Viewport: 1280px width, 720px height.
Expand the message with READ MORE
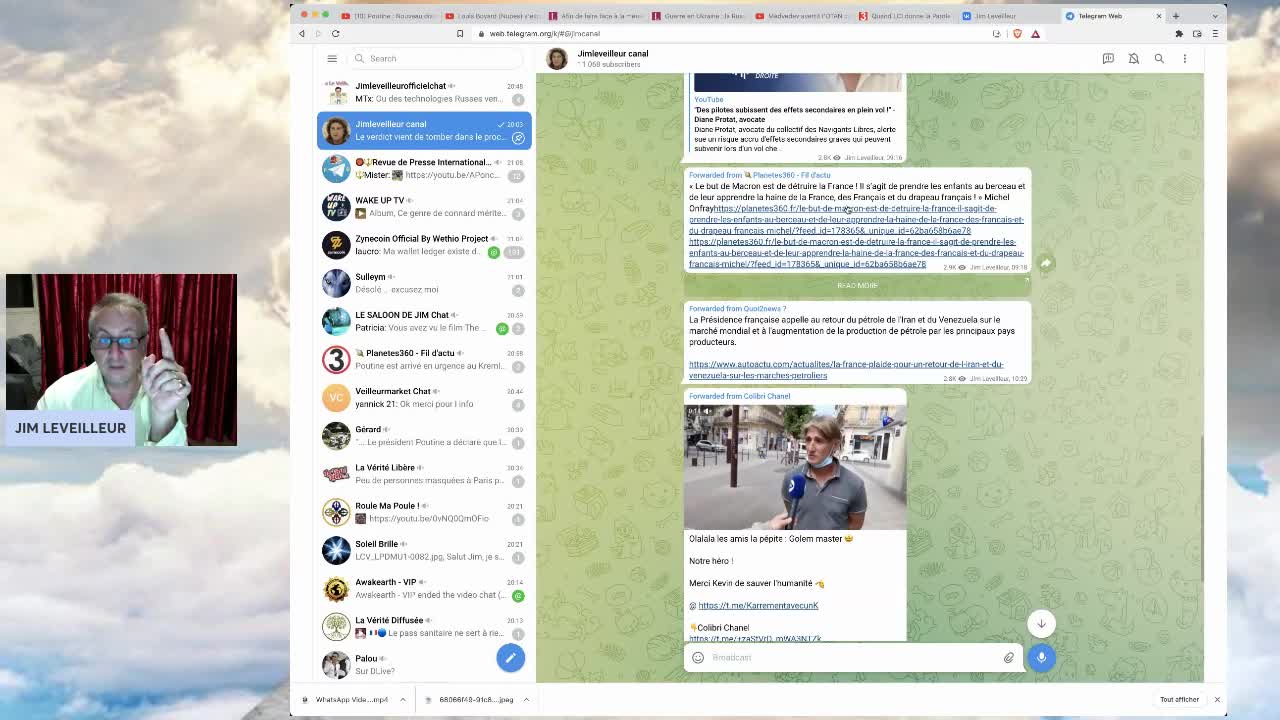[857, 286]
